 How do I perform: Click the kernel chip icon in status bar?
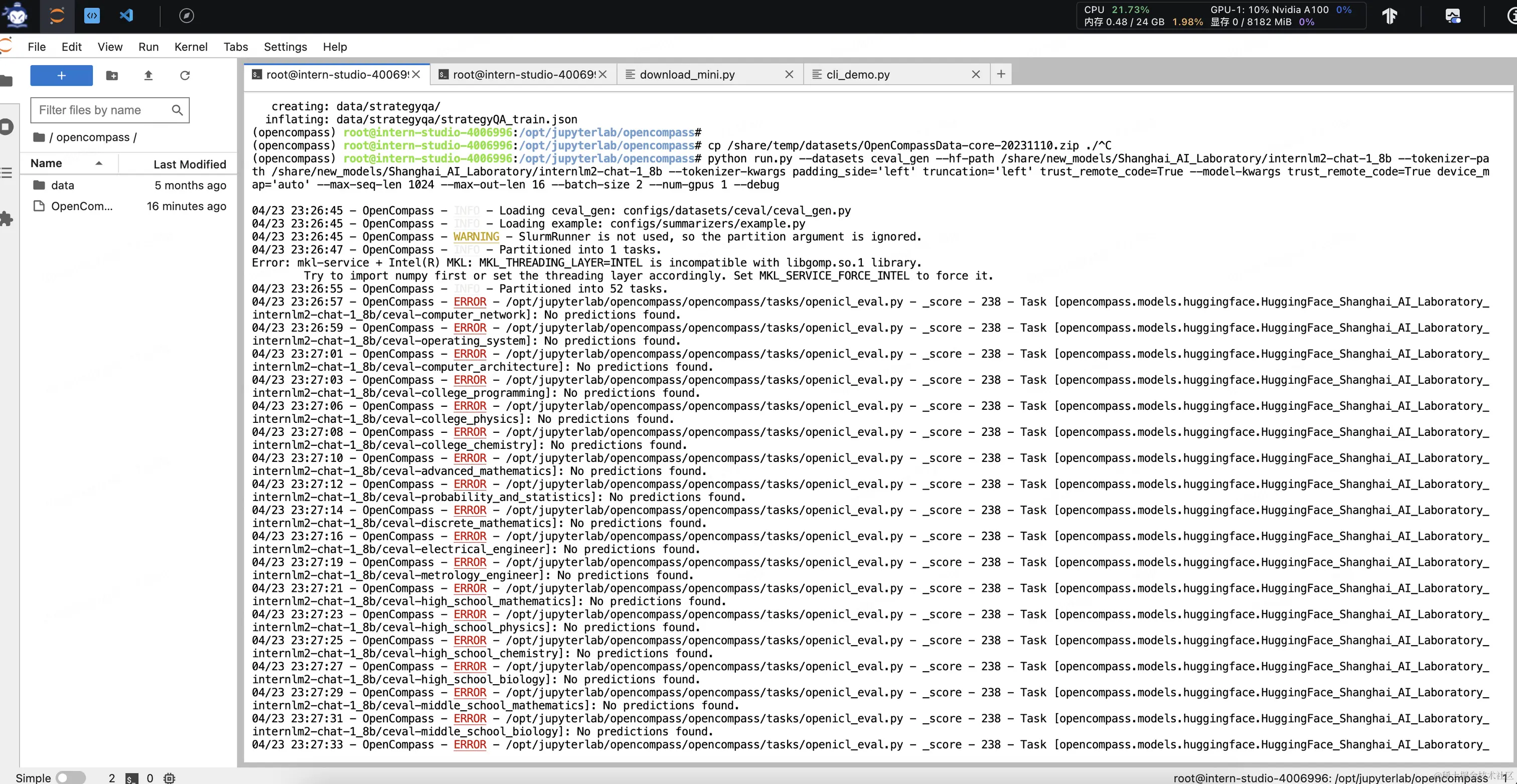point(170,778)
